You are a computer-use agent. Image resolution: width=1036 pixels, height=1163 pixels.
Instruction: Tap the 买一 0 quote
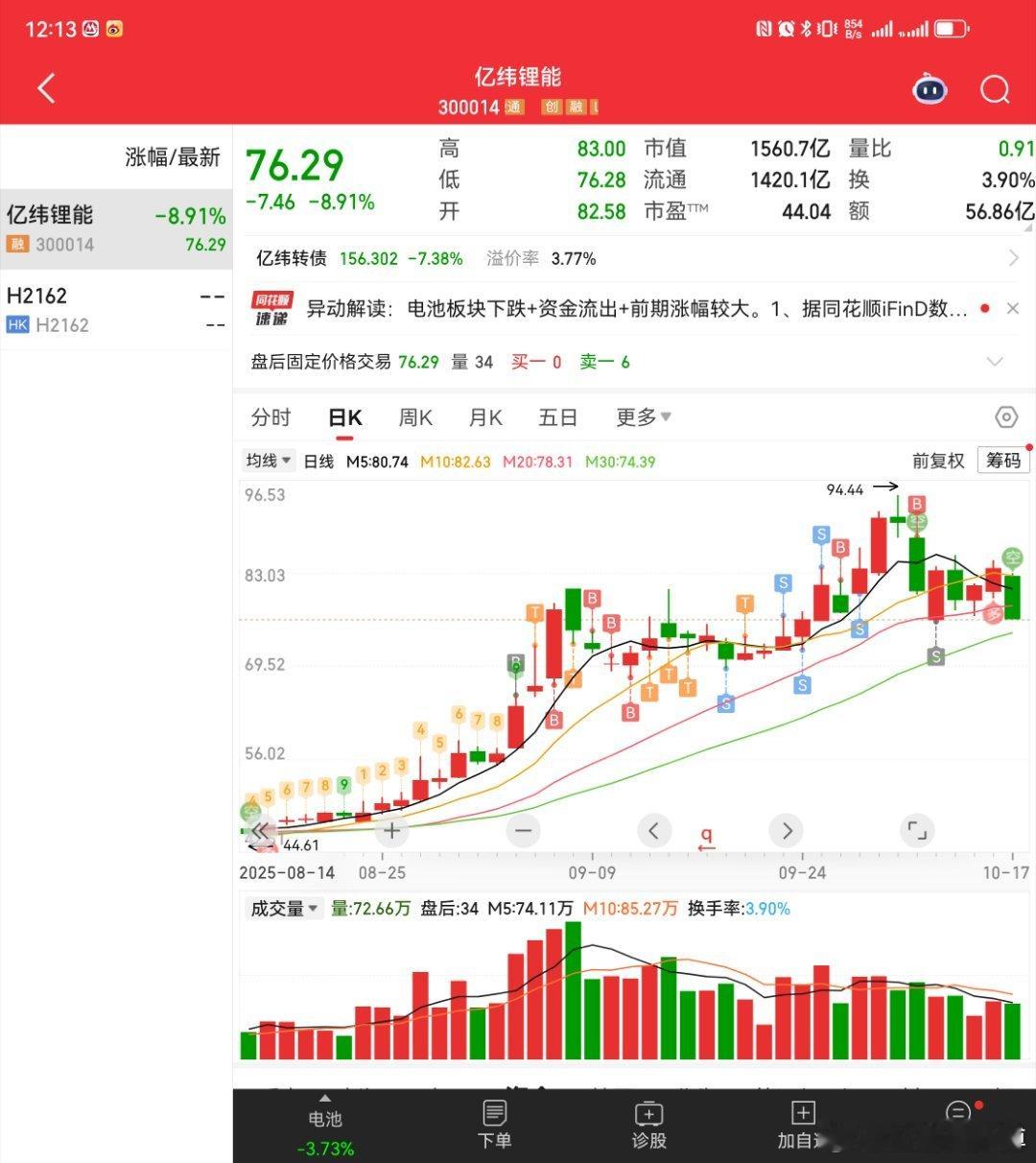536,362
